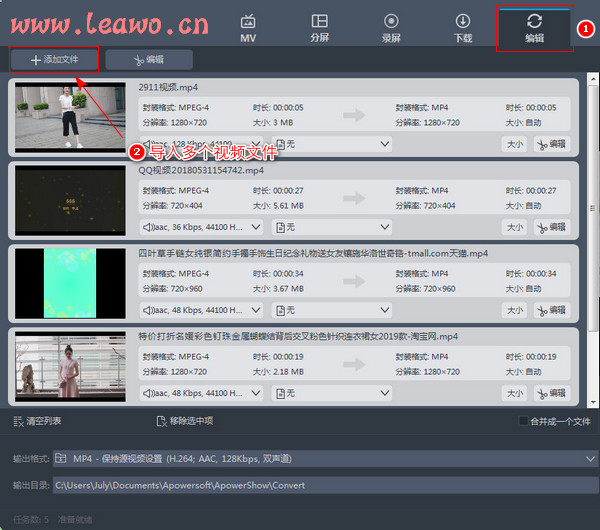Select the 特价打折 pink dress video thumbnail

click(70, 366)
